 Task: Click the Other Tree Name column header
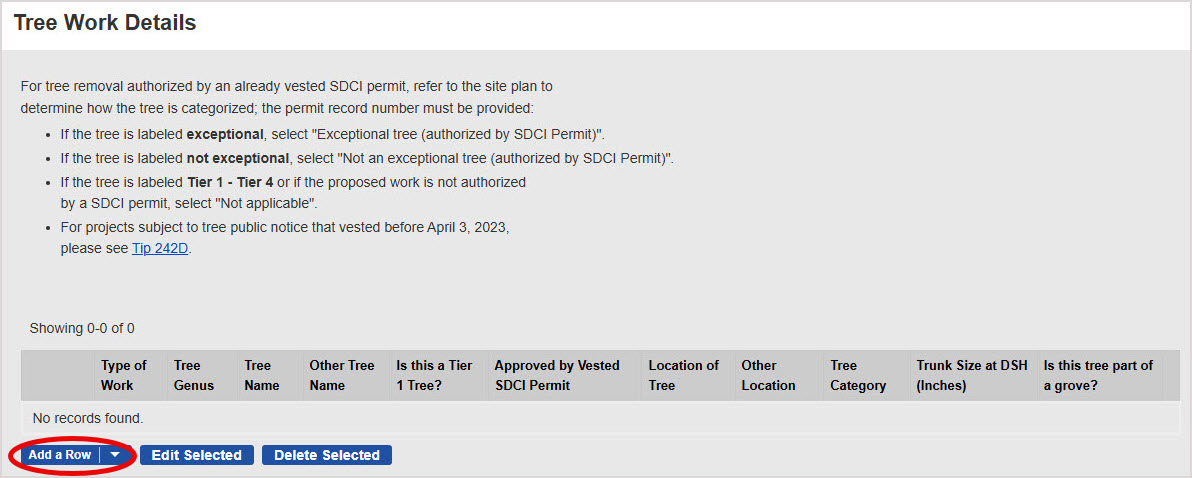click(341, 375)
